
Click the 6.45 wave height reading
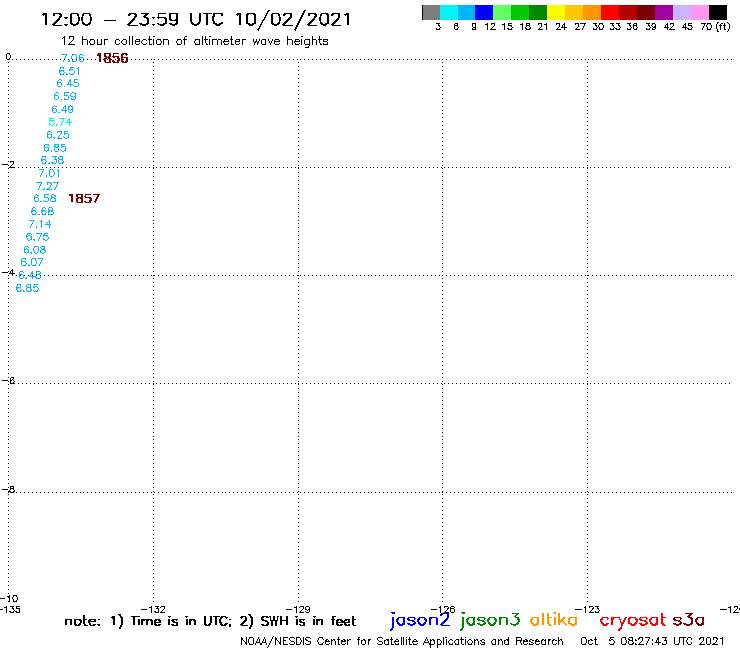click(x=67, y=83)
